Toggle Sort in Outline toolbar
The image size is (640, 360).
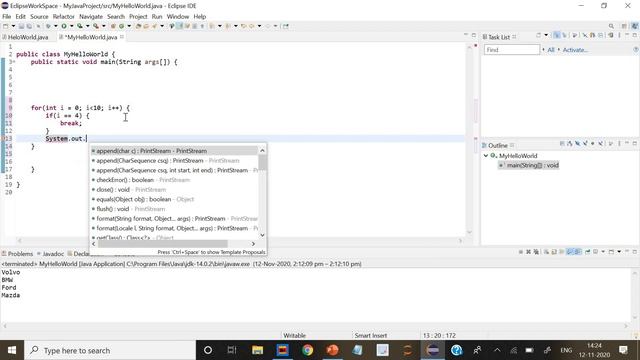570,144
